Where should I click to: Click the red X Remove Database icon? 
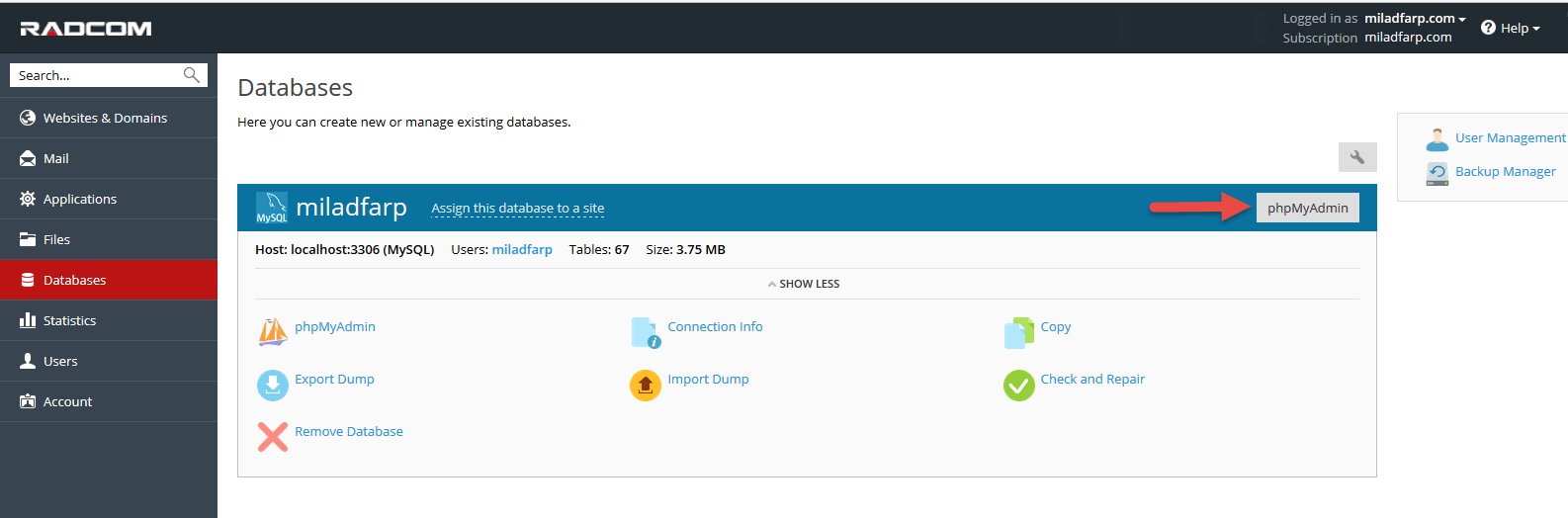(273, 436)
